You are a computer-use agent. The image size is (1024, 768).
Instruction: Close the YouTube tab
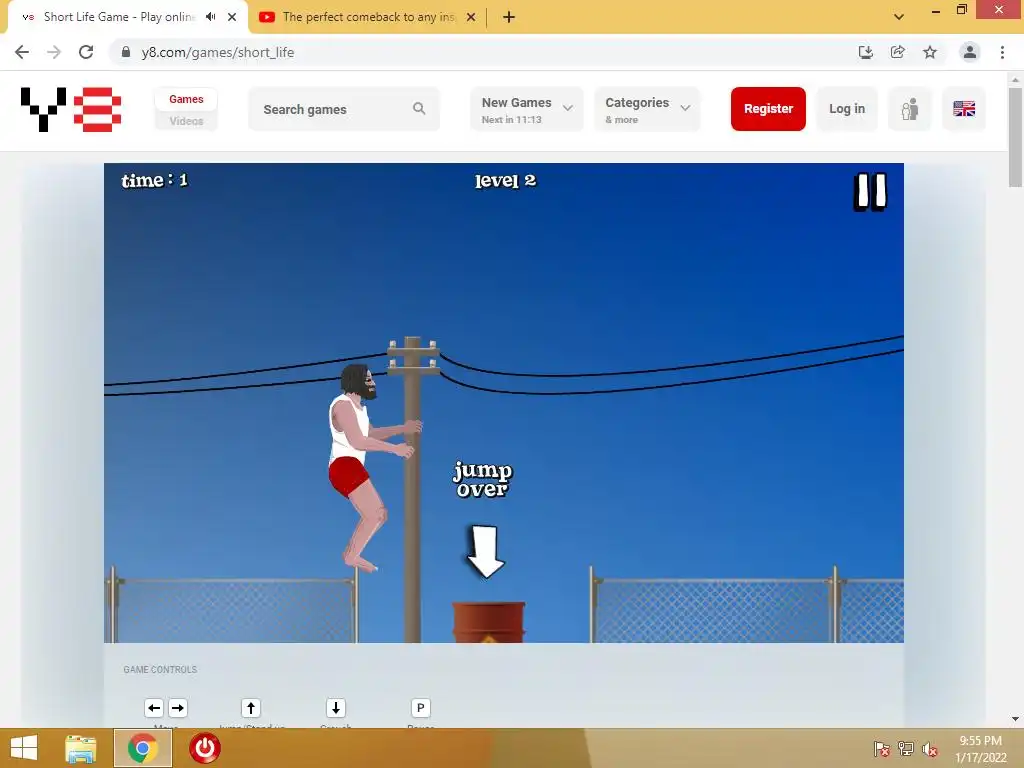[x=471, y=17]
